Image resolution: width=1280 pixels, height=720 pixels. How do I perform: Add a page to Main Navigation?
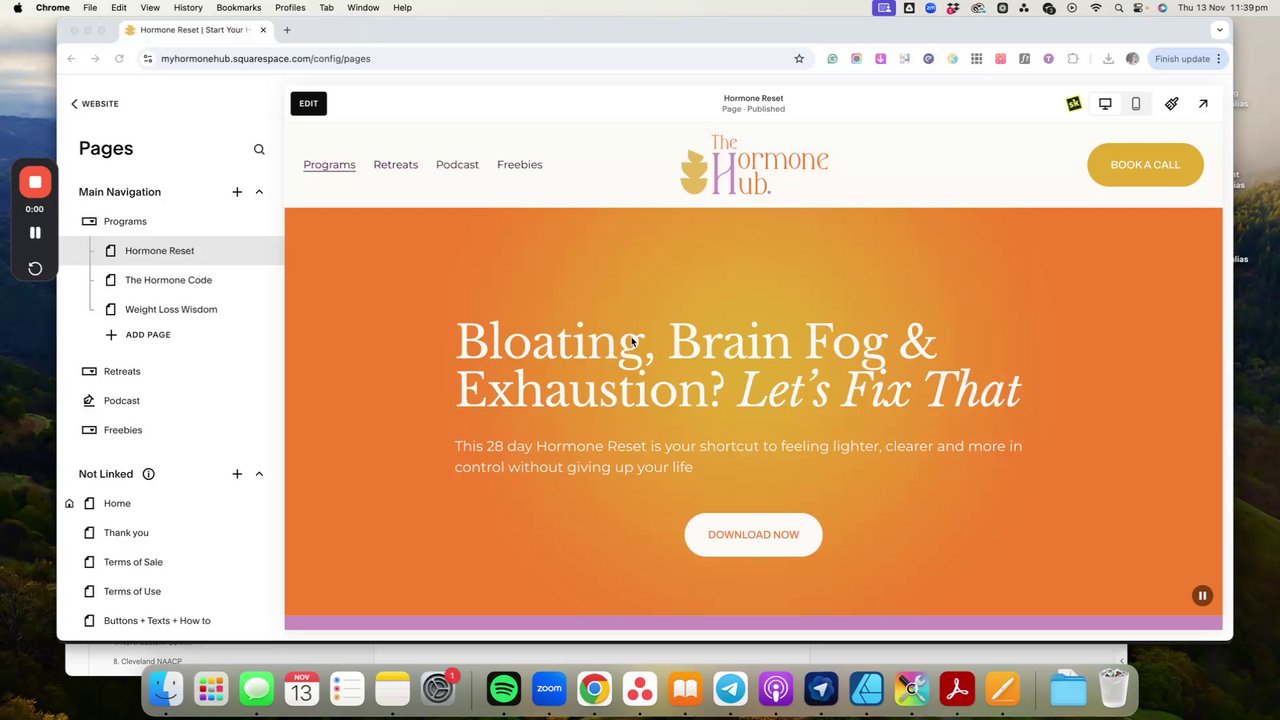coord(237,192)
